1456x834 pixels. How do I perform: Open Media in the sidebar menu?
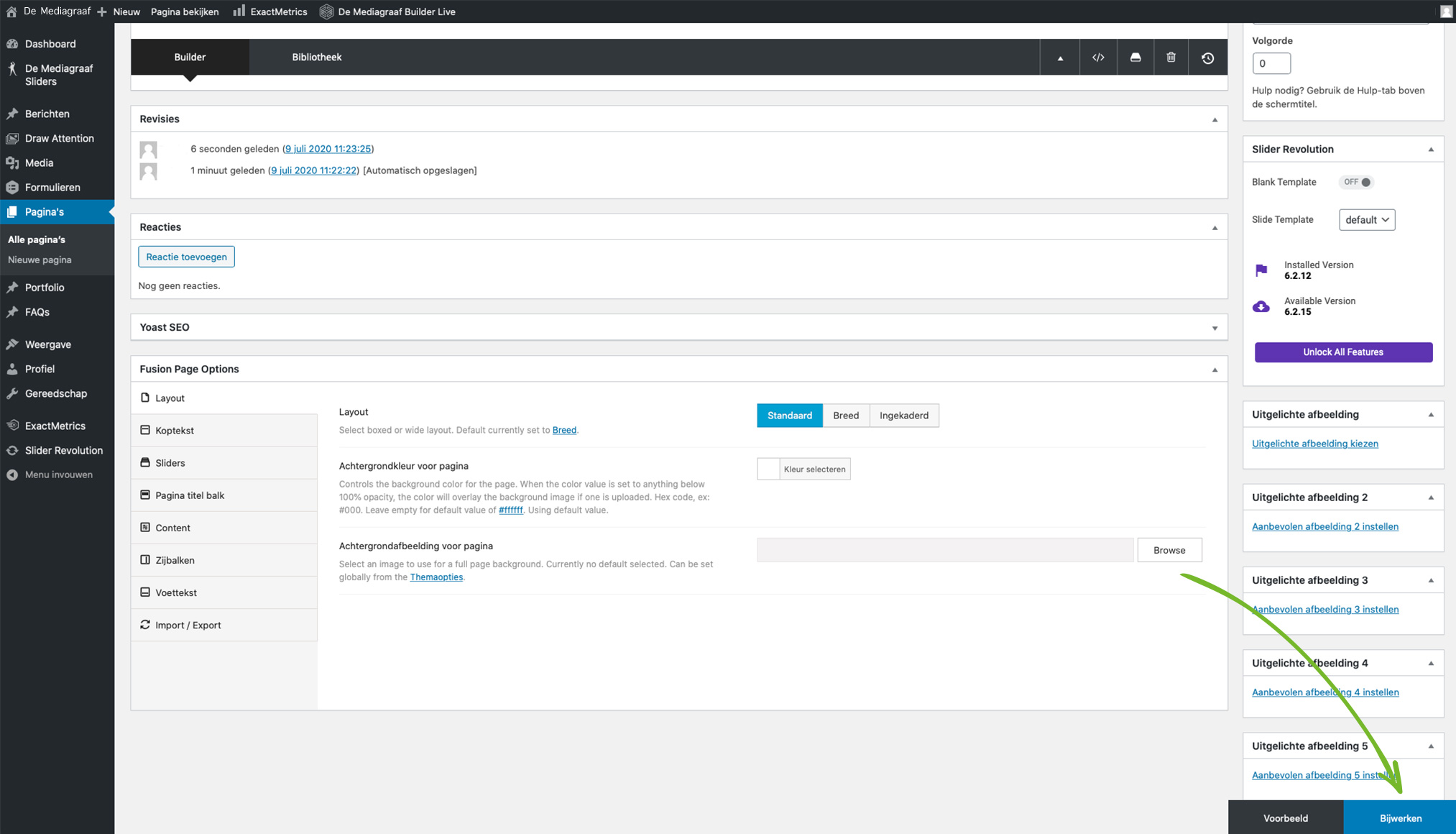tap(39, 162)
